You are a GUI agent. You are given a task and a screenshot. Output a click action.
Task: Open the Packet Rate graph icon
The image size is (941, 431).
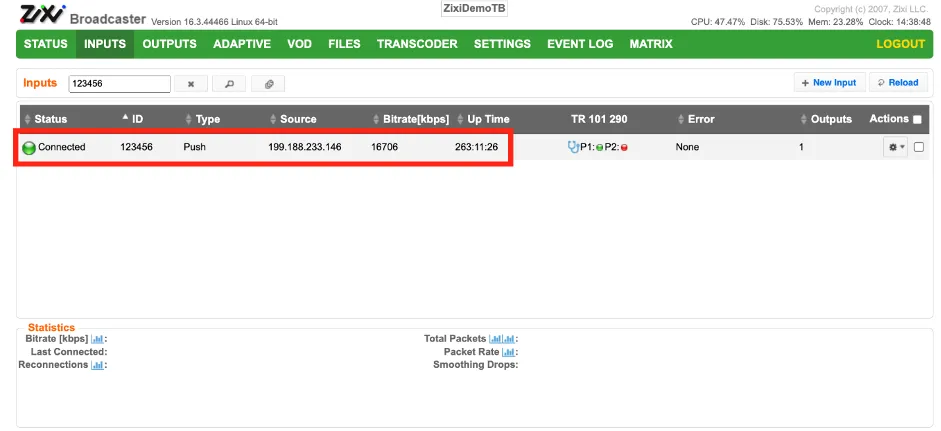pos(508,352)
